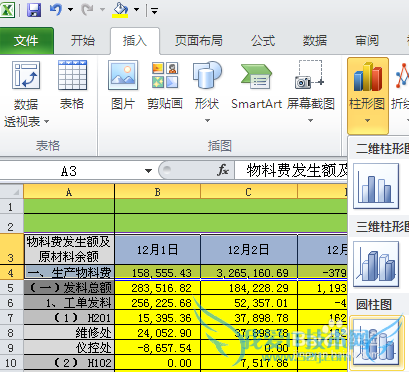The width and height of the screenshot is (409, 372).
Task: Insert 剪贴画 clip art
Action: (x=165, y=86)
